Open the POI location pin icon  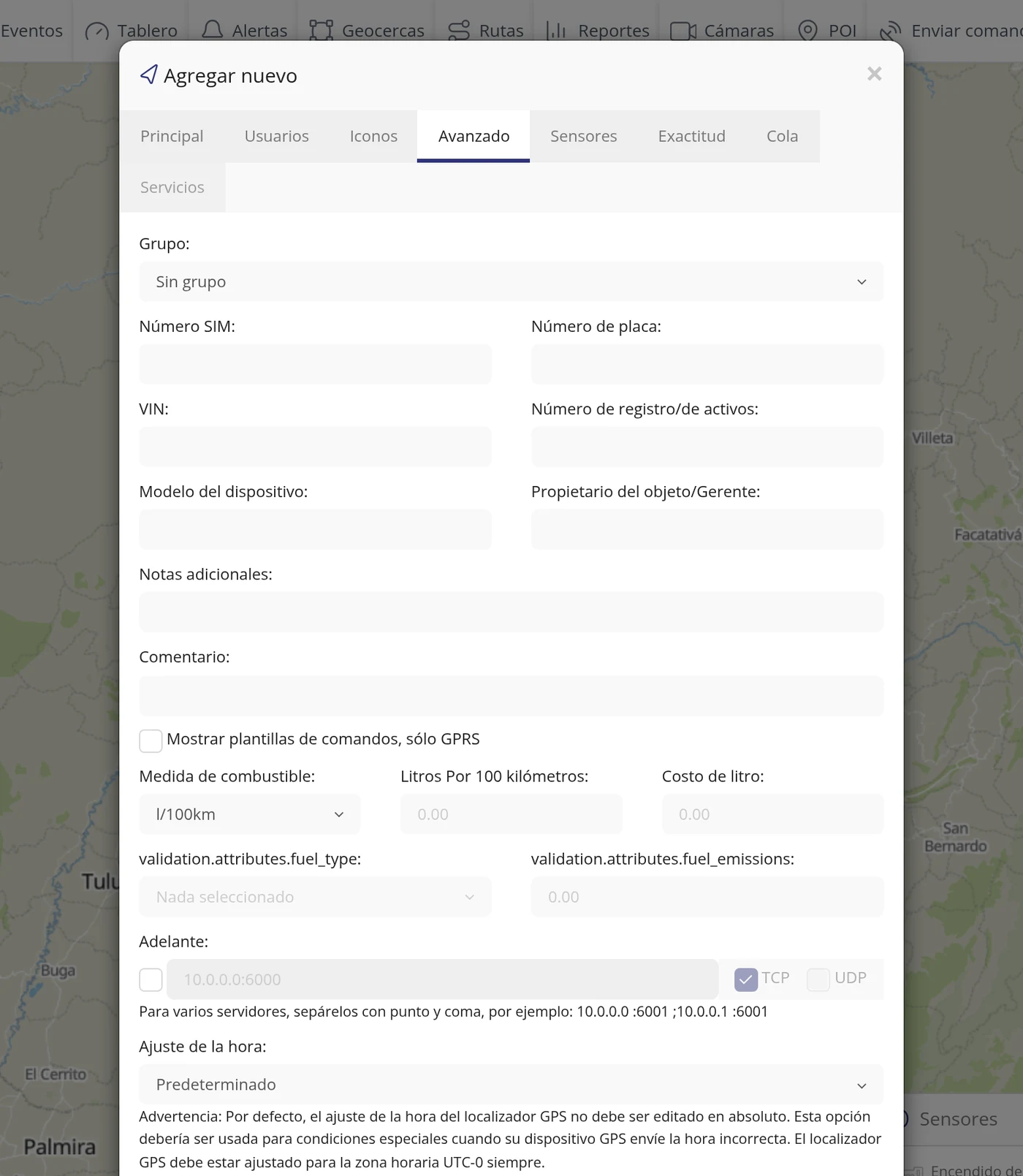click(x=807, y=30)
